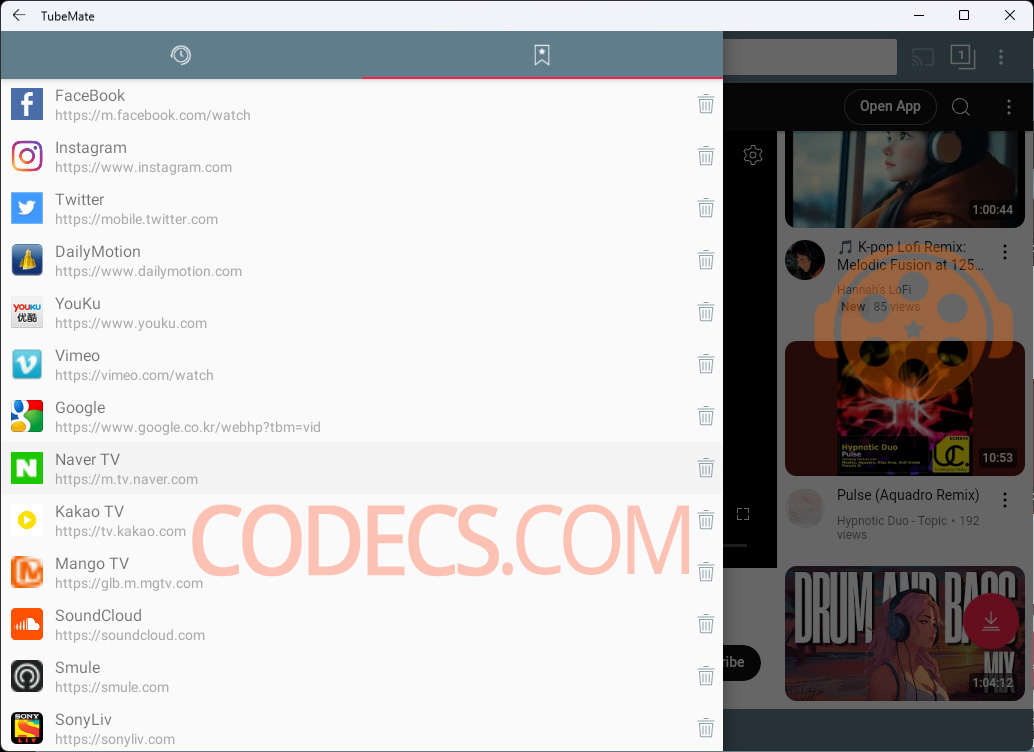Delete the Vimeo bookmark
This screenshot has width=1034, height=752.
706,365
